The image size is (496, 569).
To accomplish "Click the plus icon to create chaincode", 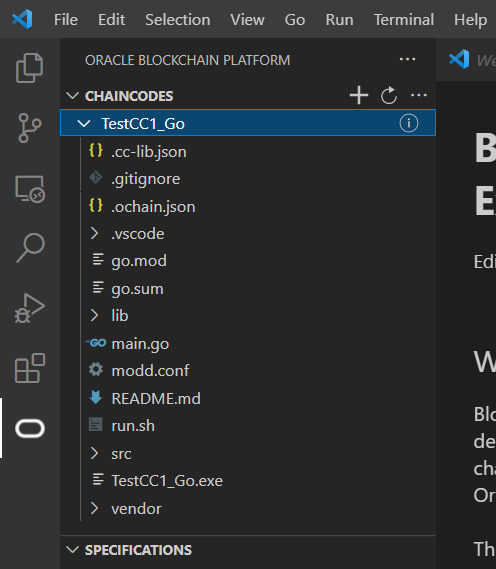I will (359, 95).
